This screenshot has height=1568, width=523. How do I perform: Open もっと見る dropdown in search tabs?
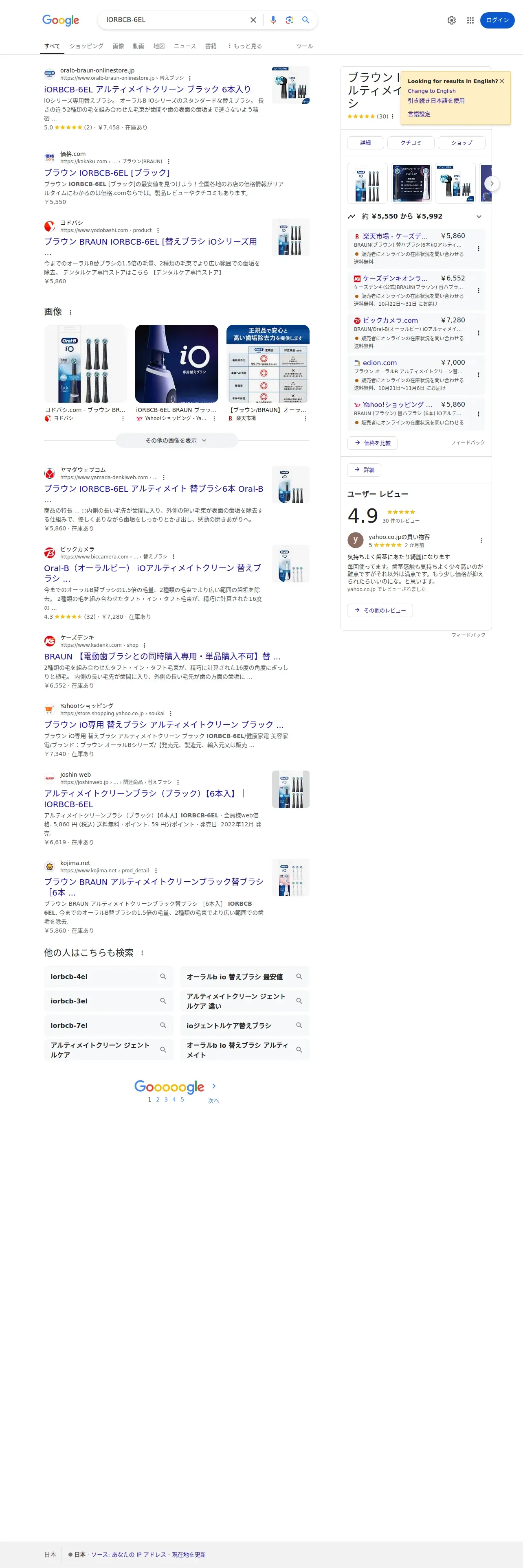(245, 46)
